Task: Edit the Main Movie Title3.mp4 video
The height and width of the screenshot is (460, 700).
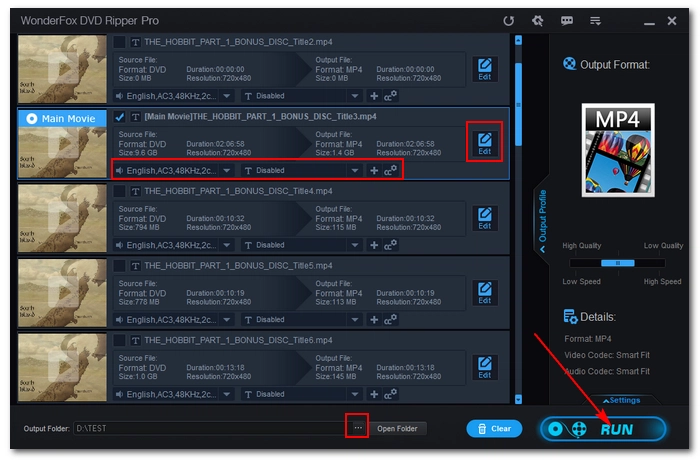Action: click(485, 143)
